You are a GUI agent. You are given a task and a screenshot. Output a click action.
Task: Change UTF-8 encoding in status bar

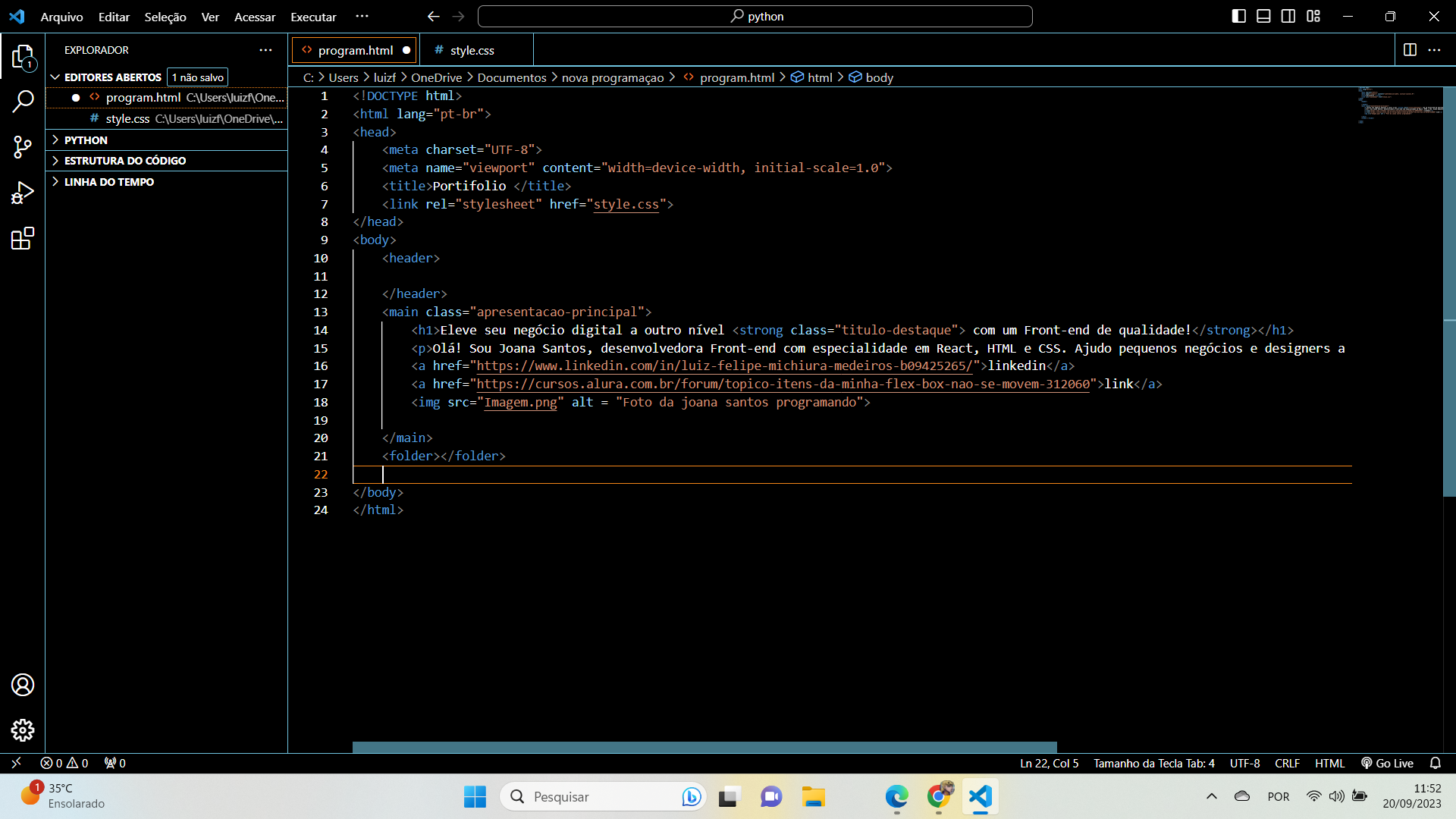pyautogui.click(x=1244, y=763)
